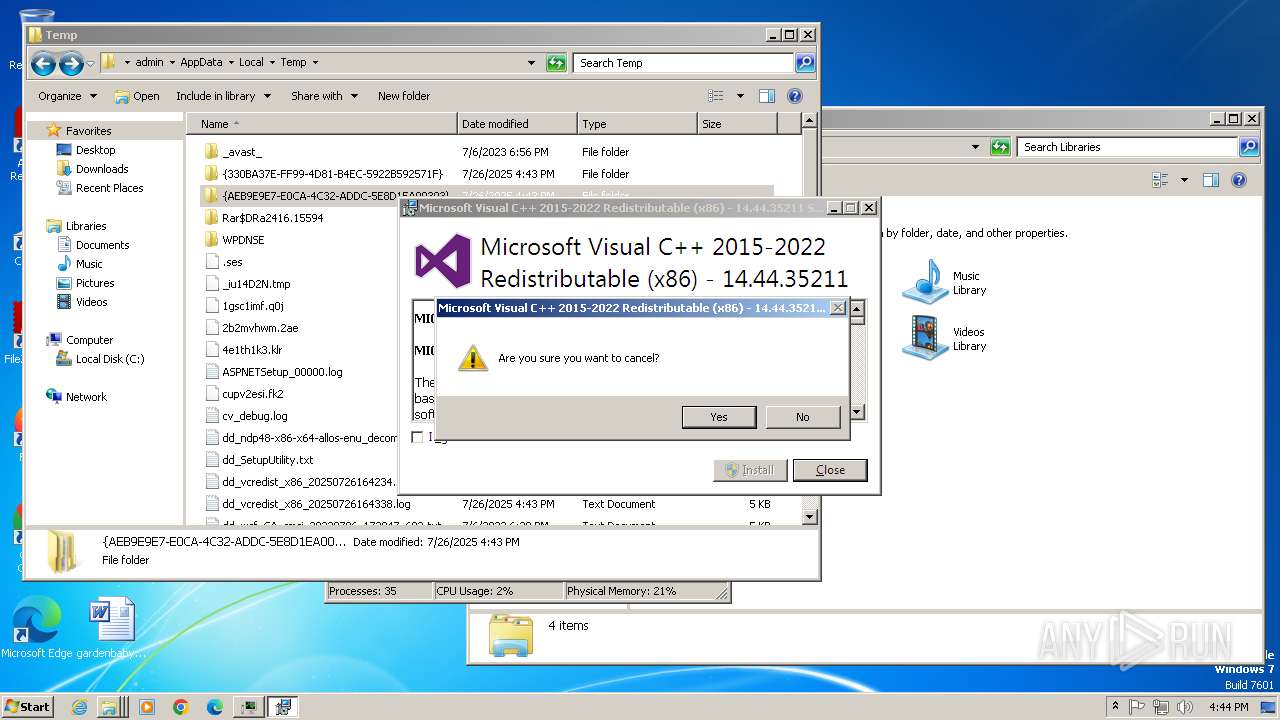Toggle preview pane in Libraries window
Viewport: 1280px width, 720px height.
[1211, 180]
